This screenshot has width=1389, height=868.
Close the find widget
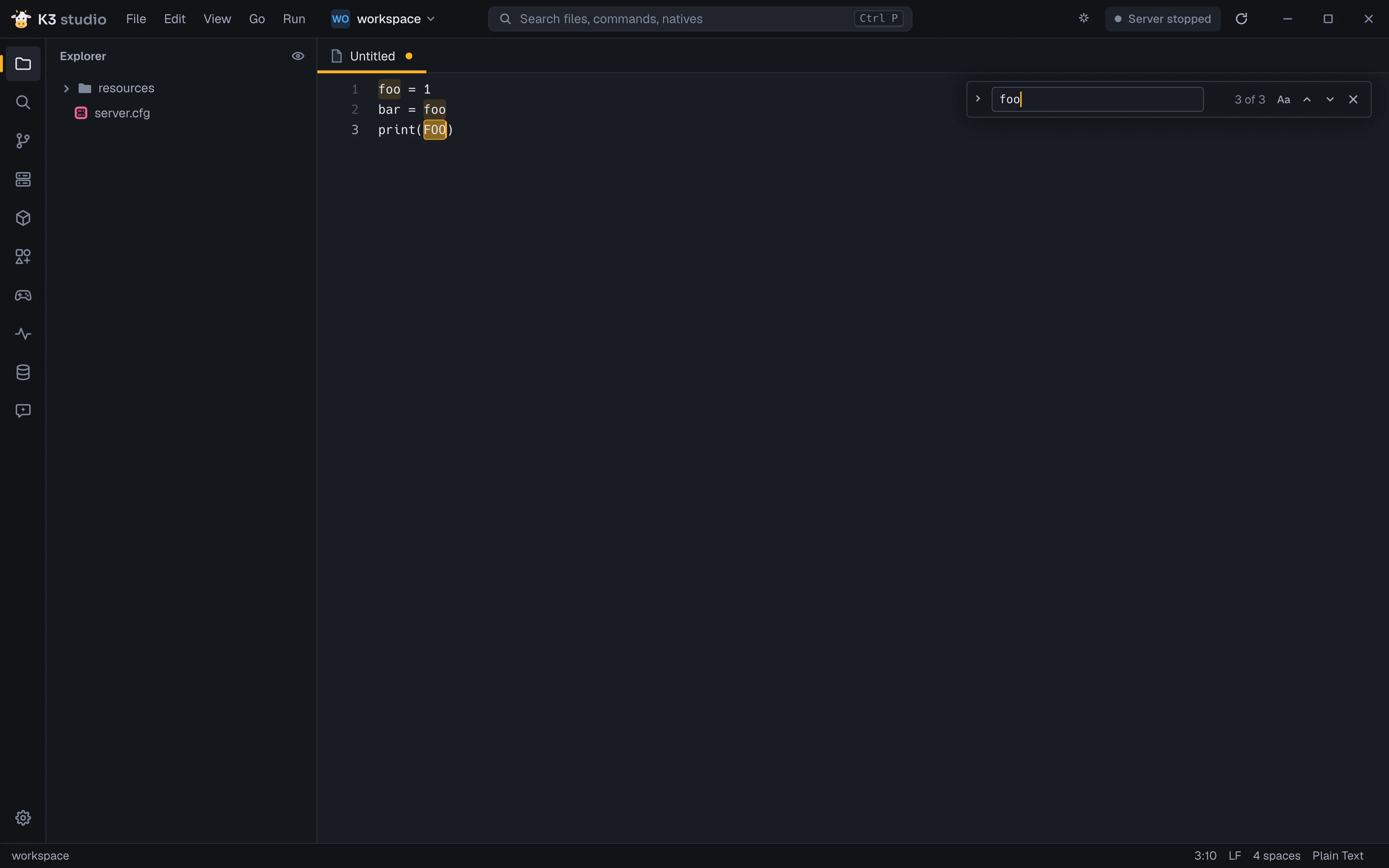pos(1353,99)
